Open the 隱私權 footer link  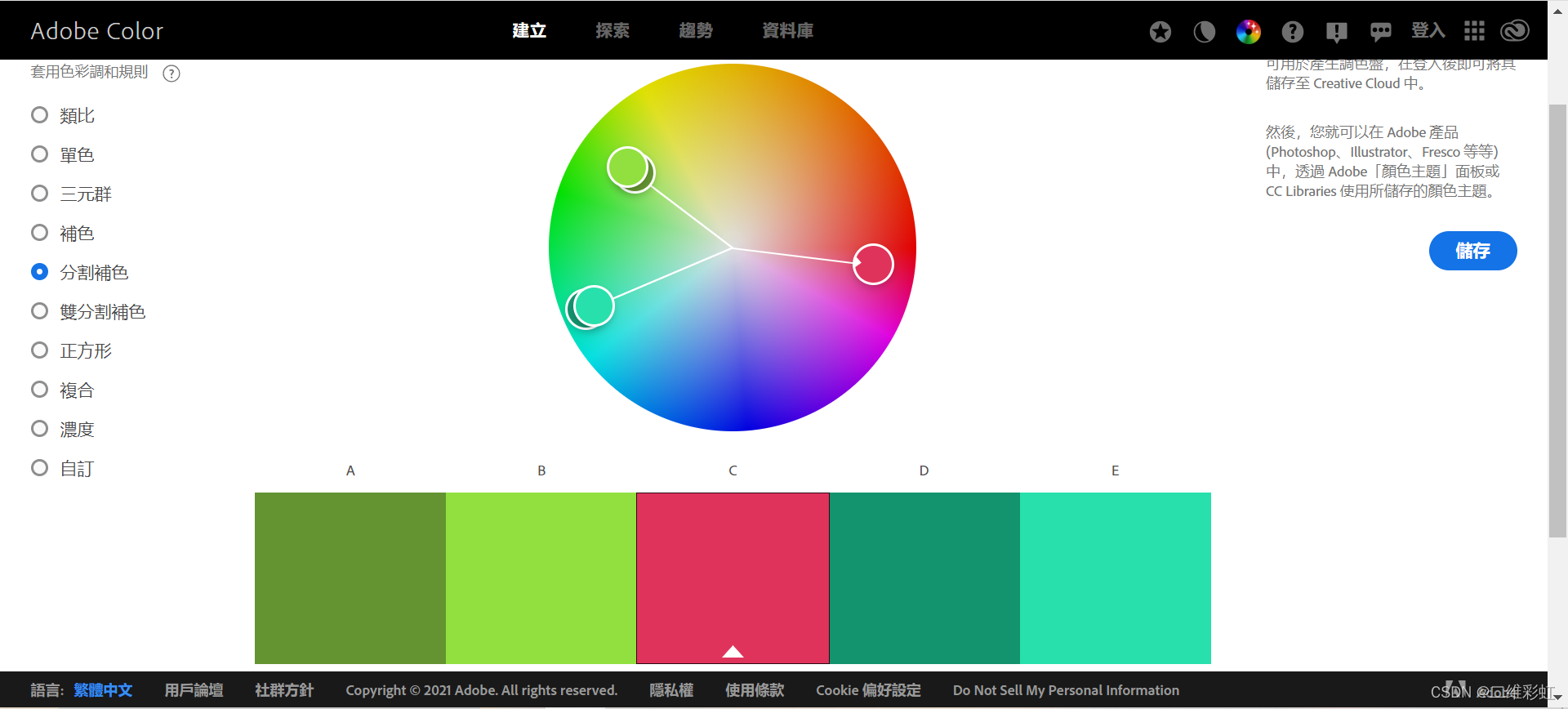[x=671, y=690]
